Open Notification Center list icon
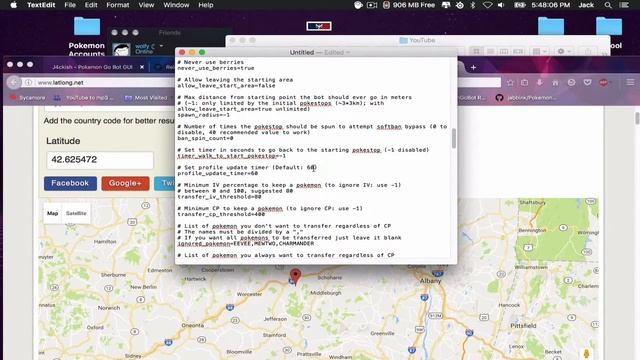Viewport: 640px width, 360px height. coord(624,5)
